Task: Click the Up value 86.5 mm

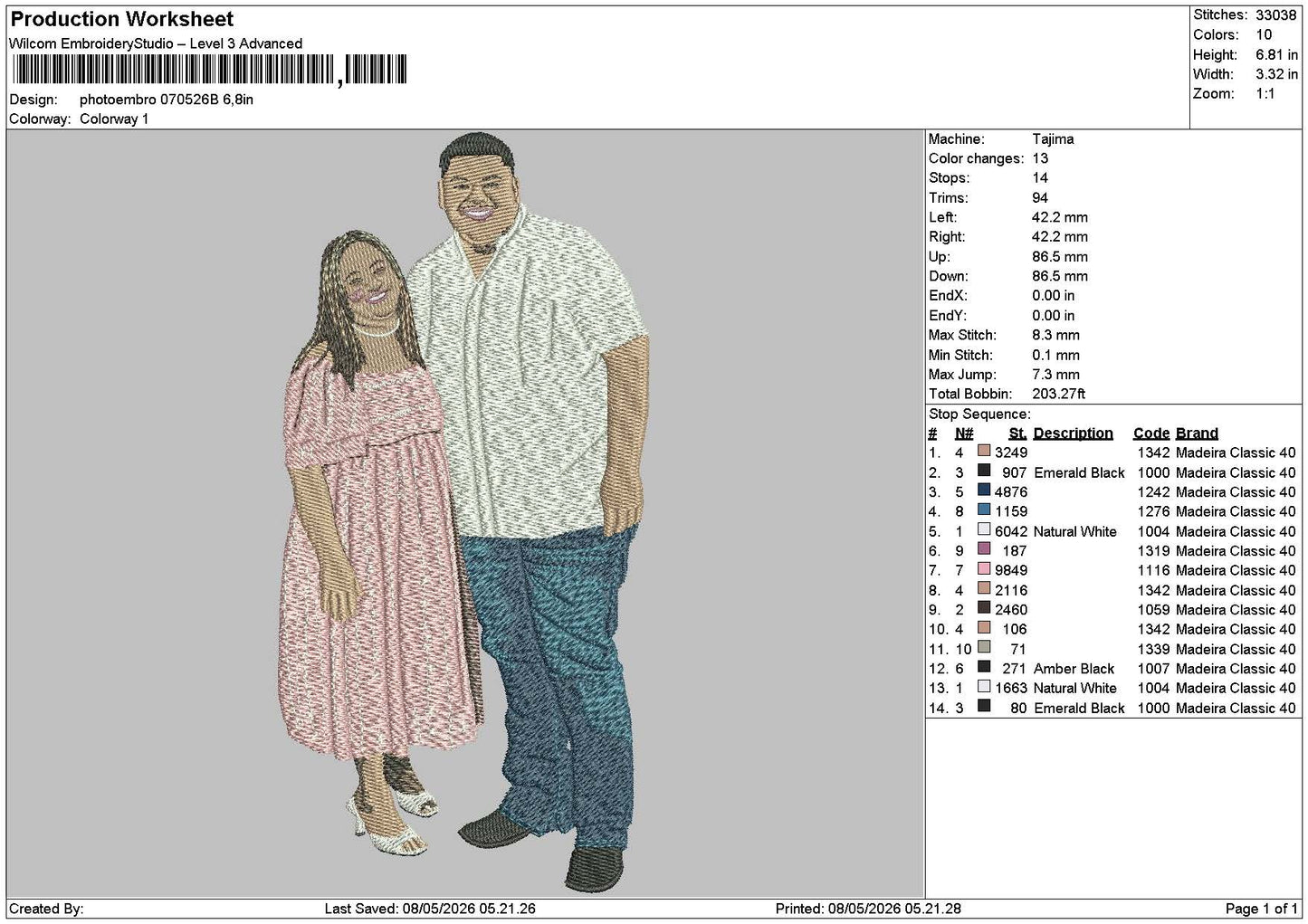Action: point(1060,257)
